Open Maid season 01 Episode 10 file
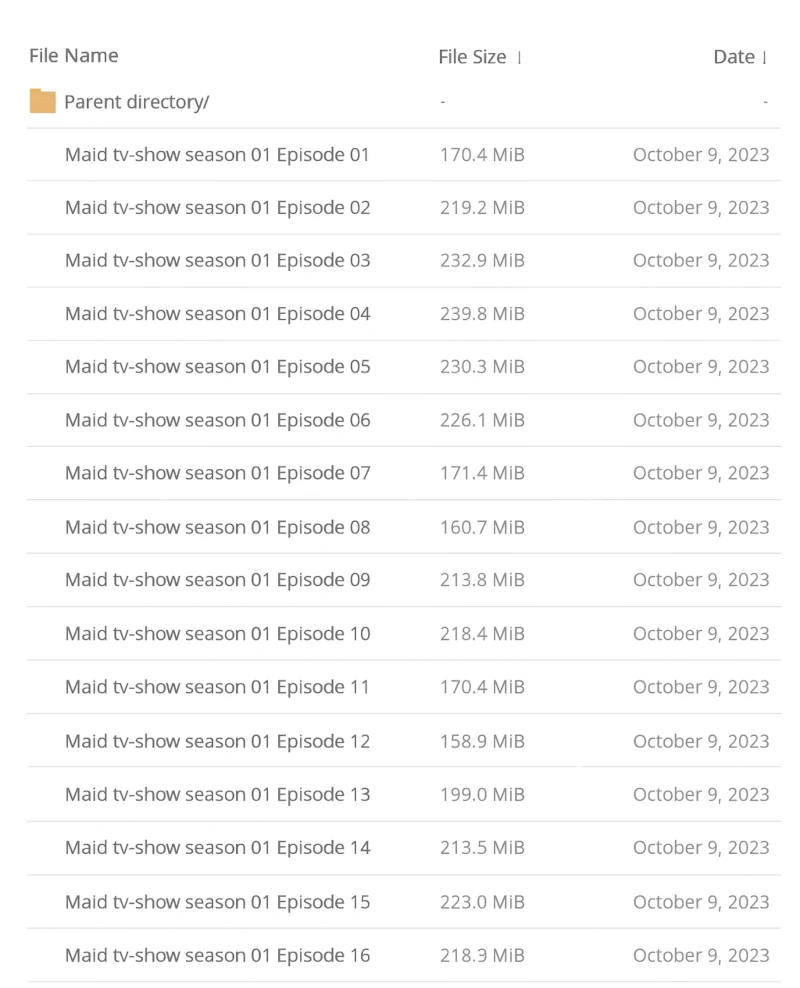This screenshot has height=988, width=800. click(x=217, y=634)
